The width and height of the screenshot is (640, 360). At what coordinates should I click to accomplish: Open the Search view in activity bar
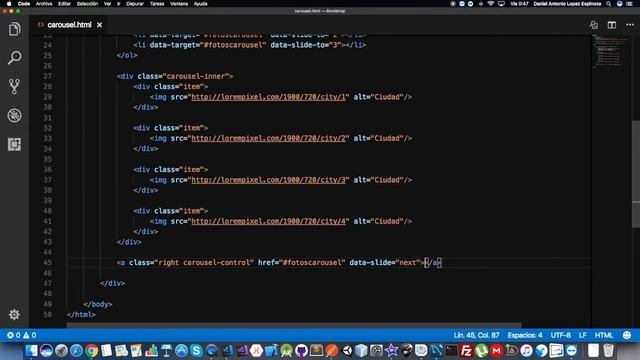14,58
